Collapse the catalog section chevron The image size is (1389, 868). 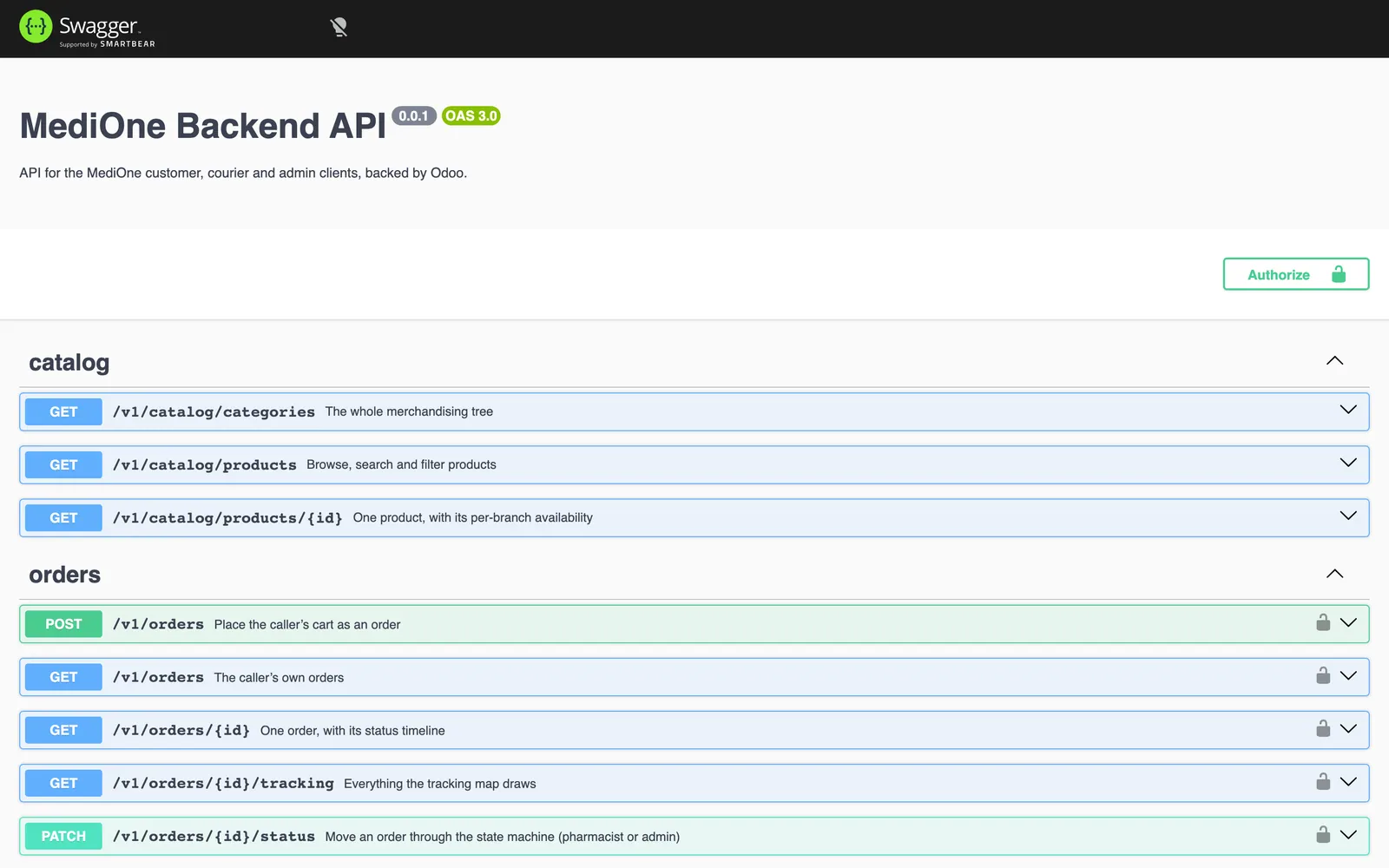click(1334, 361)
